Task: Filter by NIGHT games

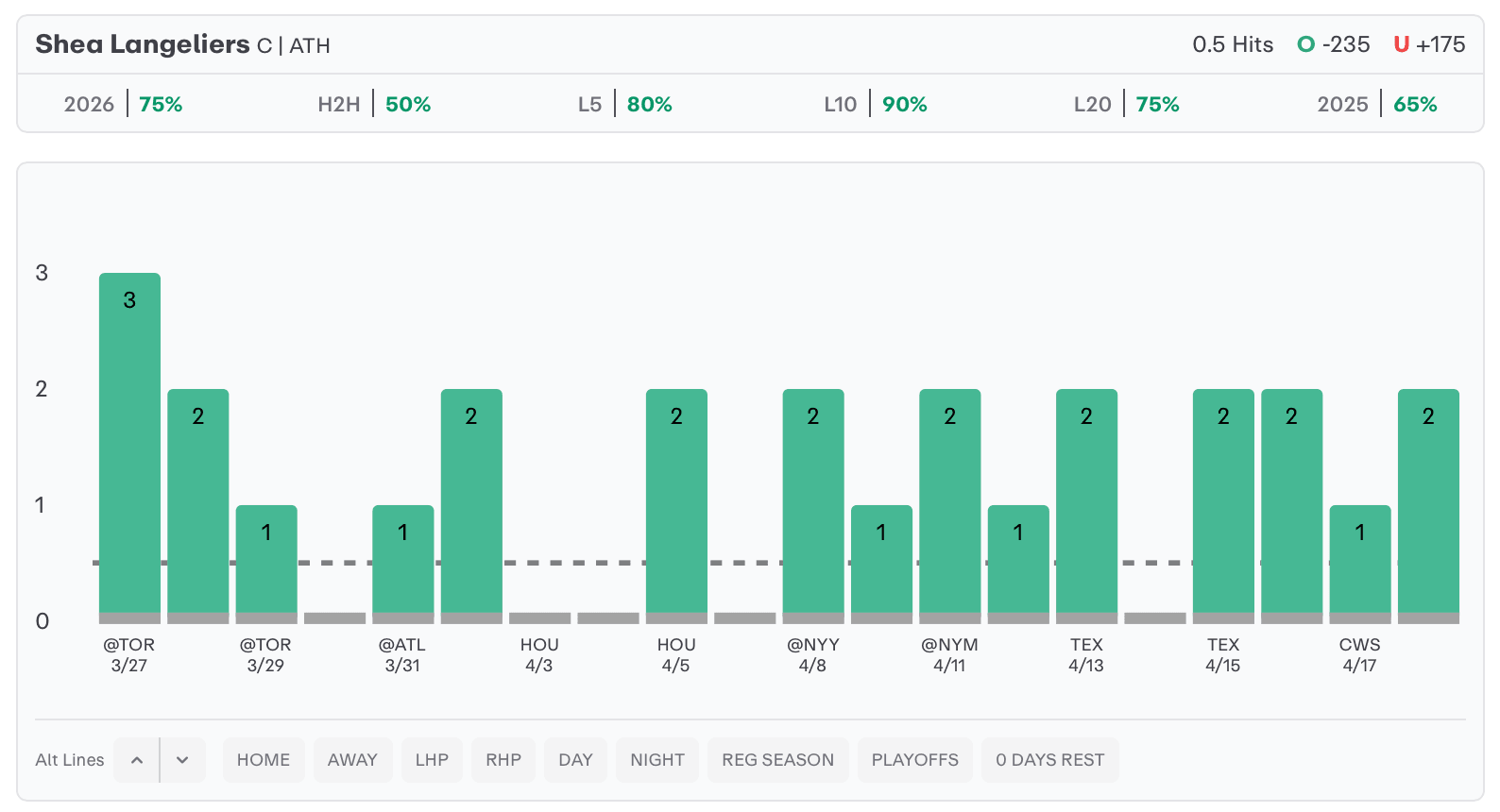Action: [657, 760]
